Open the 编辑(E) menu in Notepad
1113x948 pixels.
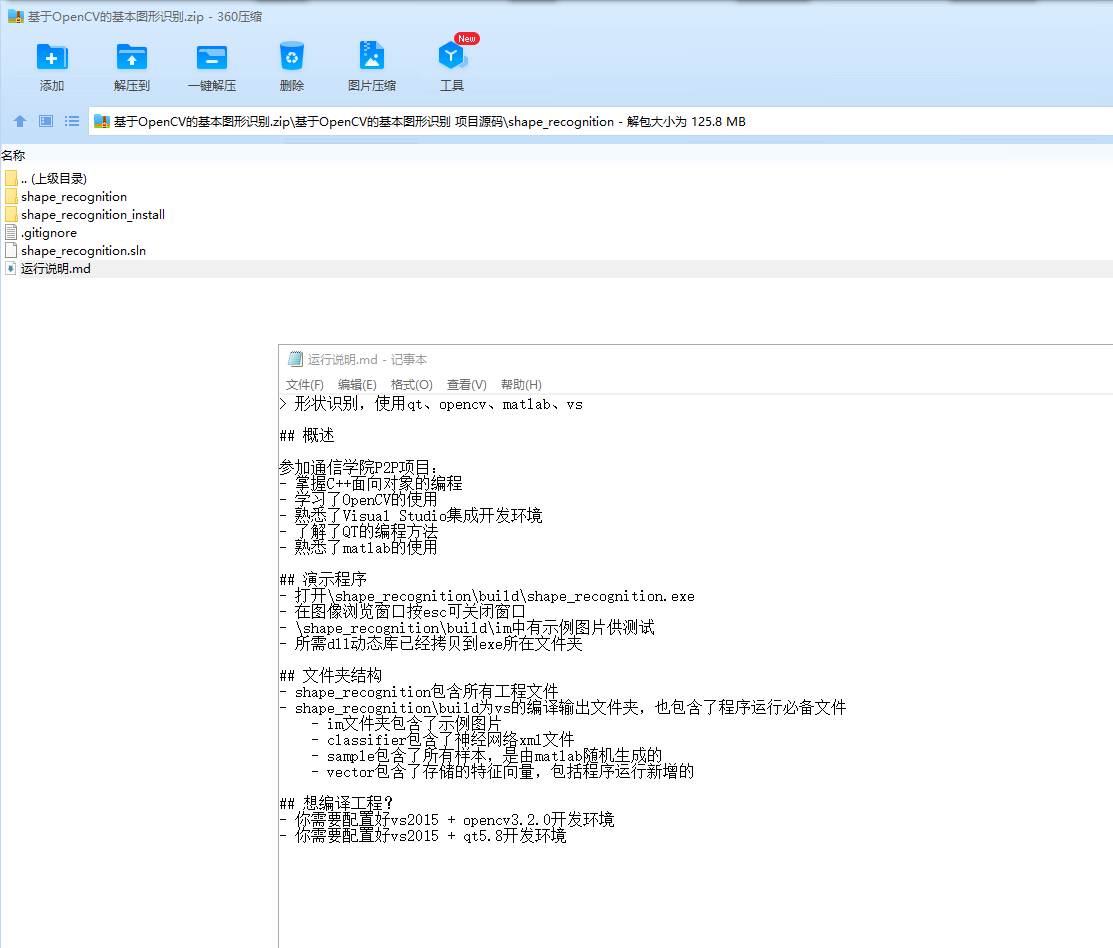(x=357, y=385)
